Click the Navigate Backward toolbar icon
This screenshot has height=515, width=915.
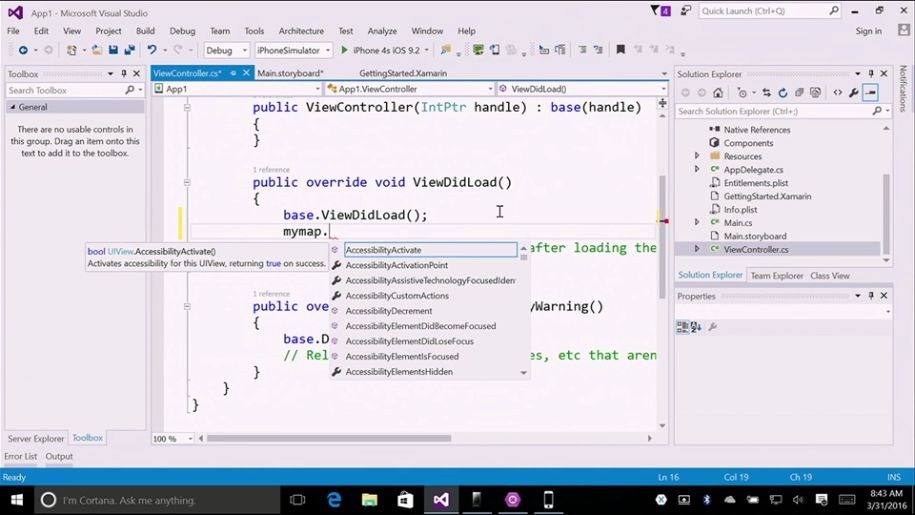tap(23, 50)
